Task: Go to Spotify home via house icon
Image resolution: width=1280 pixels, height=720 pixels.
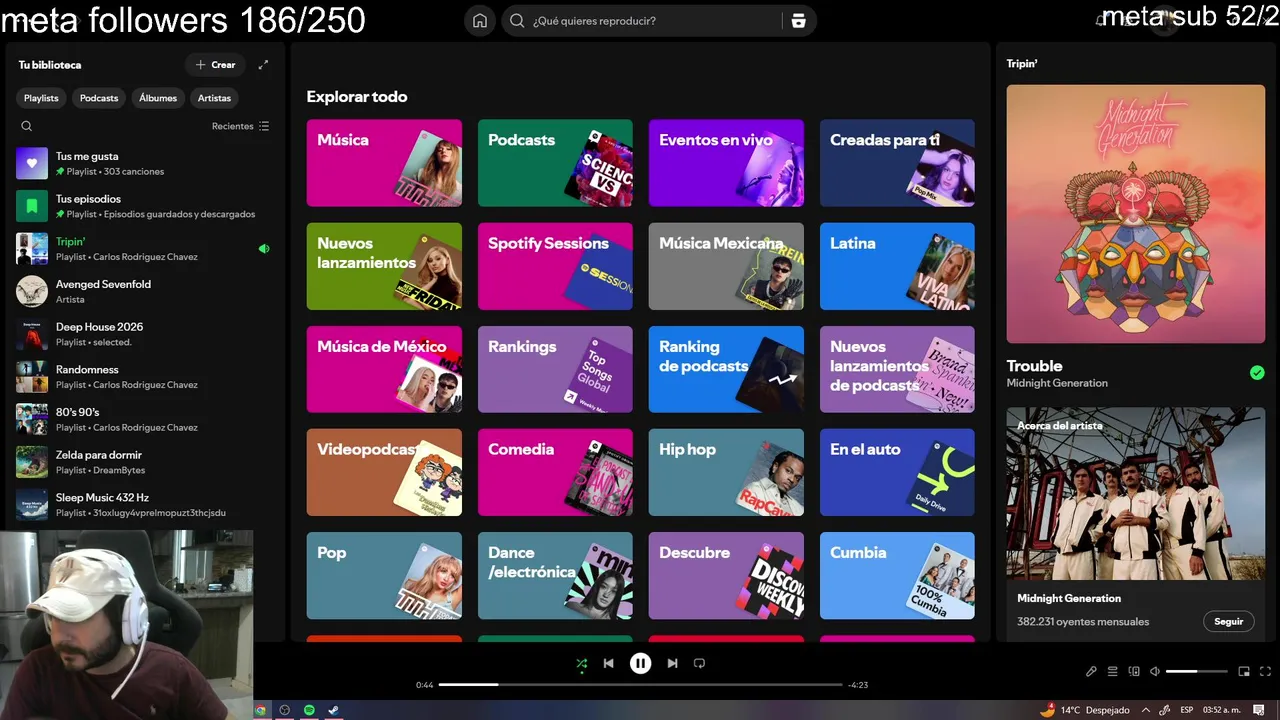Action: tap(480, 20)
